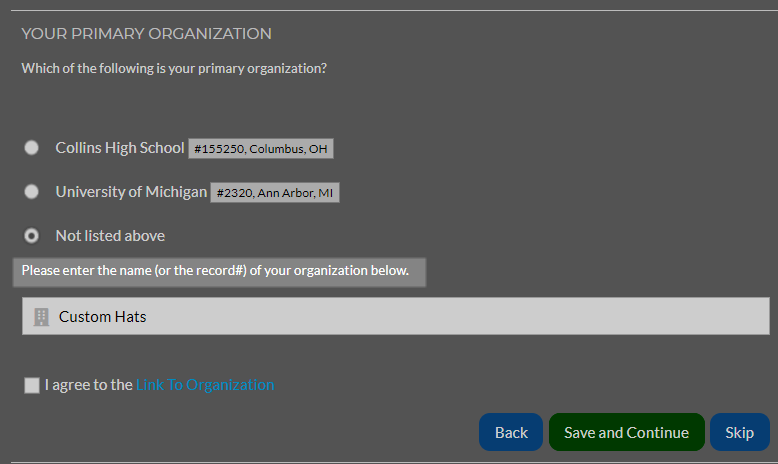
Task: Click the 'I agree to the' label text
Action: pos(89,385)
